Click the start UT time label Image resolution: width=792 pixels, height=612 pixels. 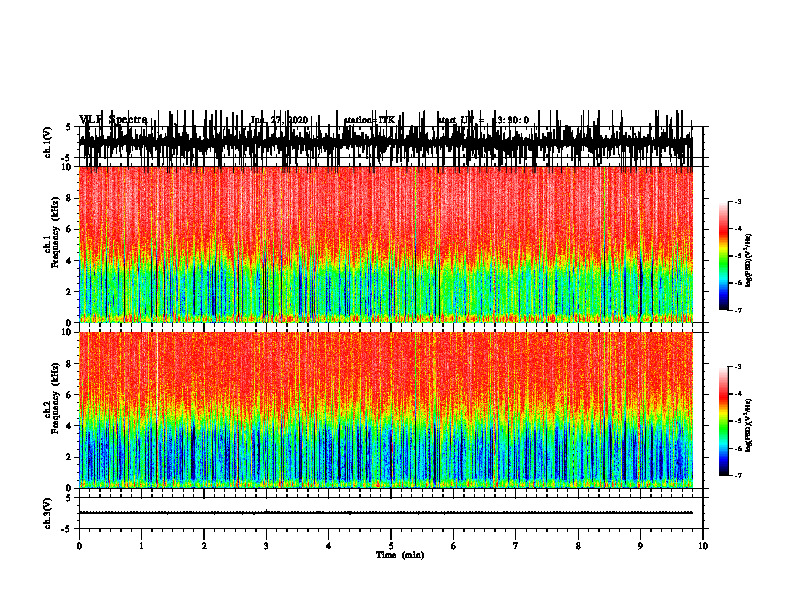[x=483, y=120]
